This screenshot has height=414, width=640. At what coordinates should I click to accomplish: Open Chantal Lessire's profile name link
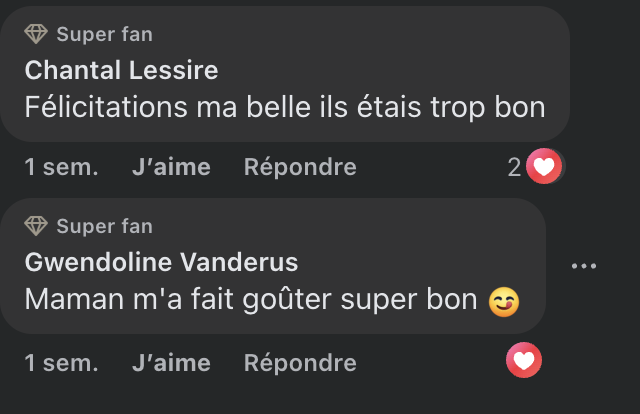click(x=121, y=70)
